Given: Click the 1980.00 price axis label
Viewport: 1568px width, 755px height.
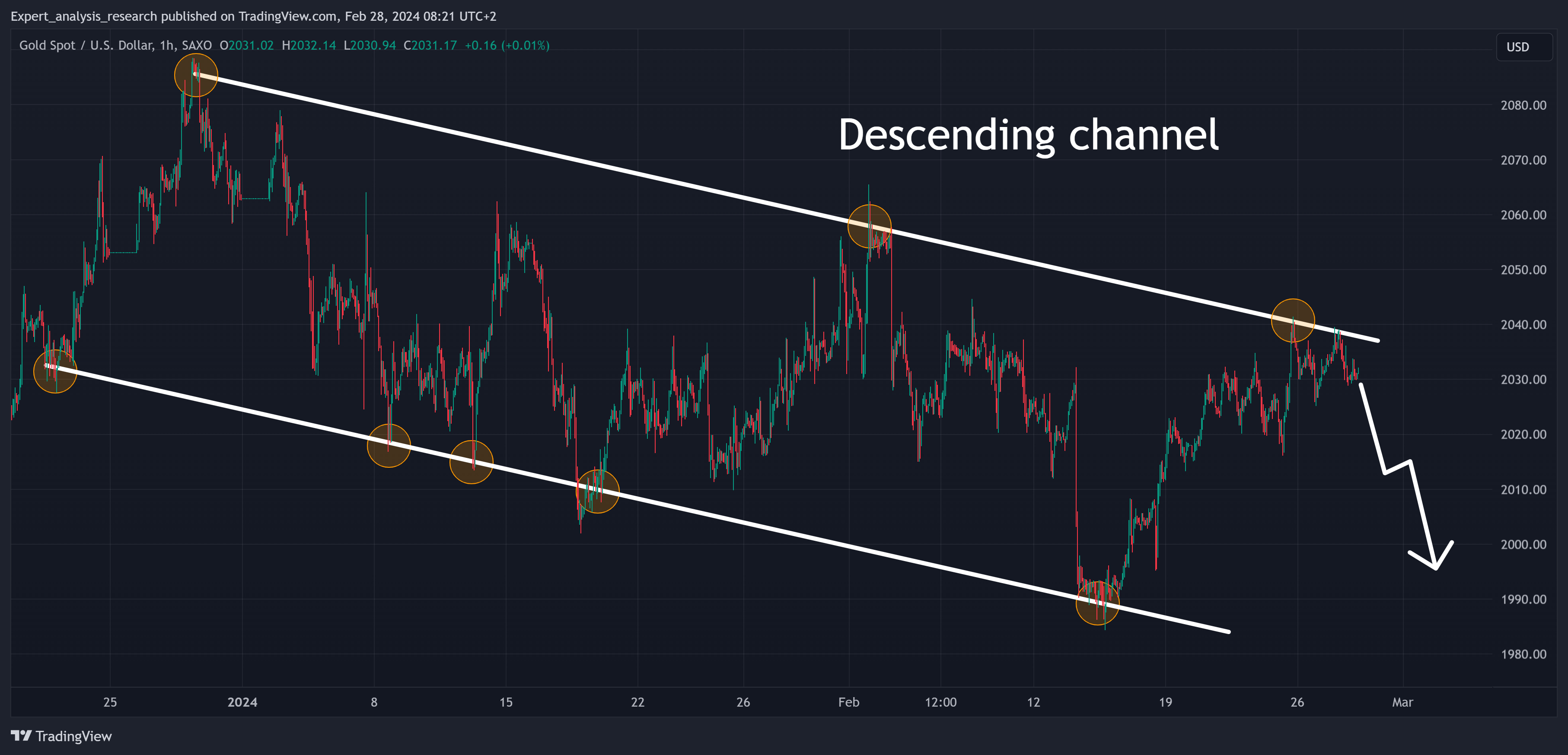Looking at the screenshot, I should click(x=1523, y=654).
